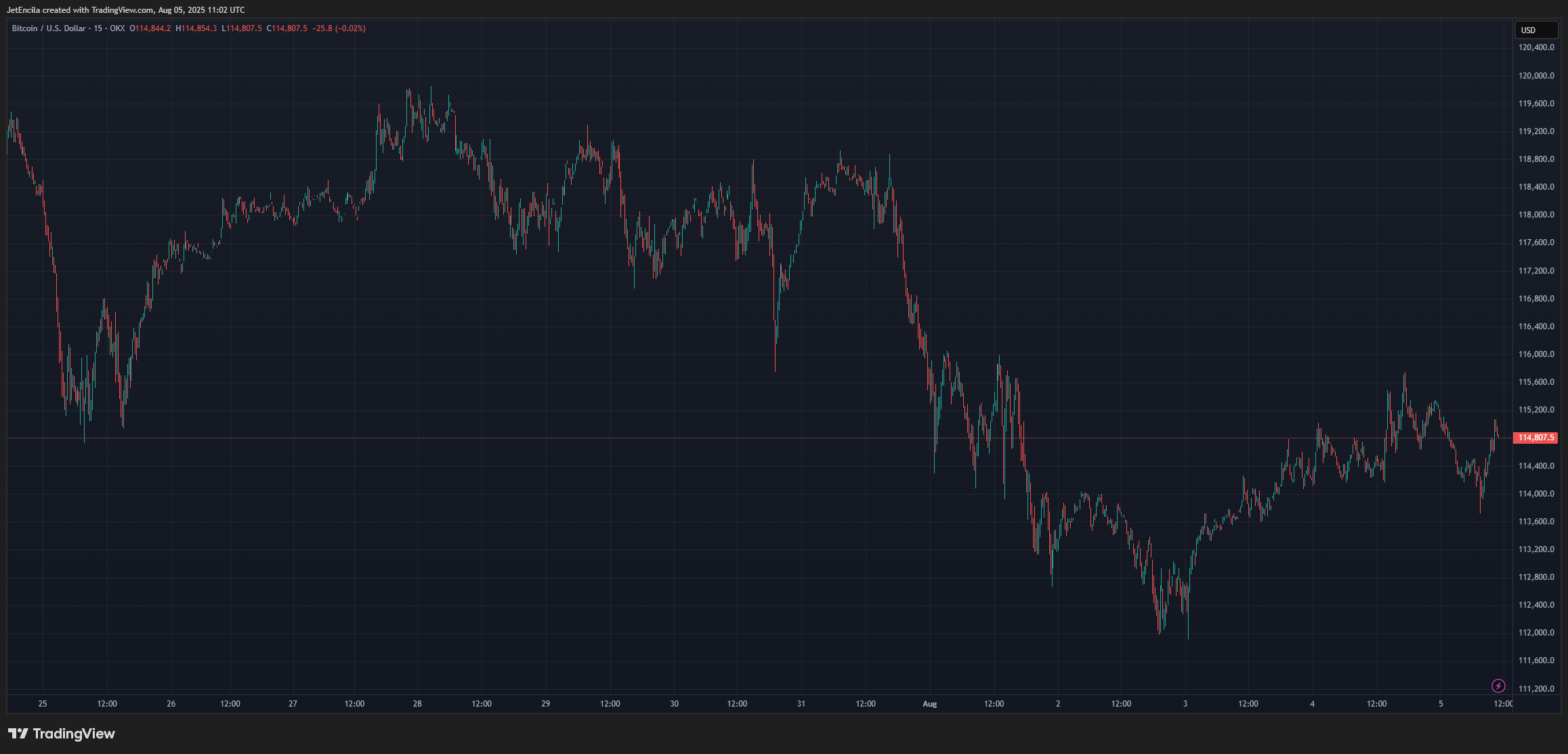The image size is (1568, 754).
Task: Click the date label 31 on time axis
Action: point(801,704)
